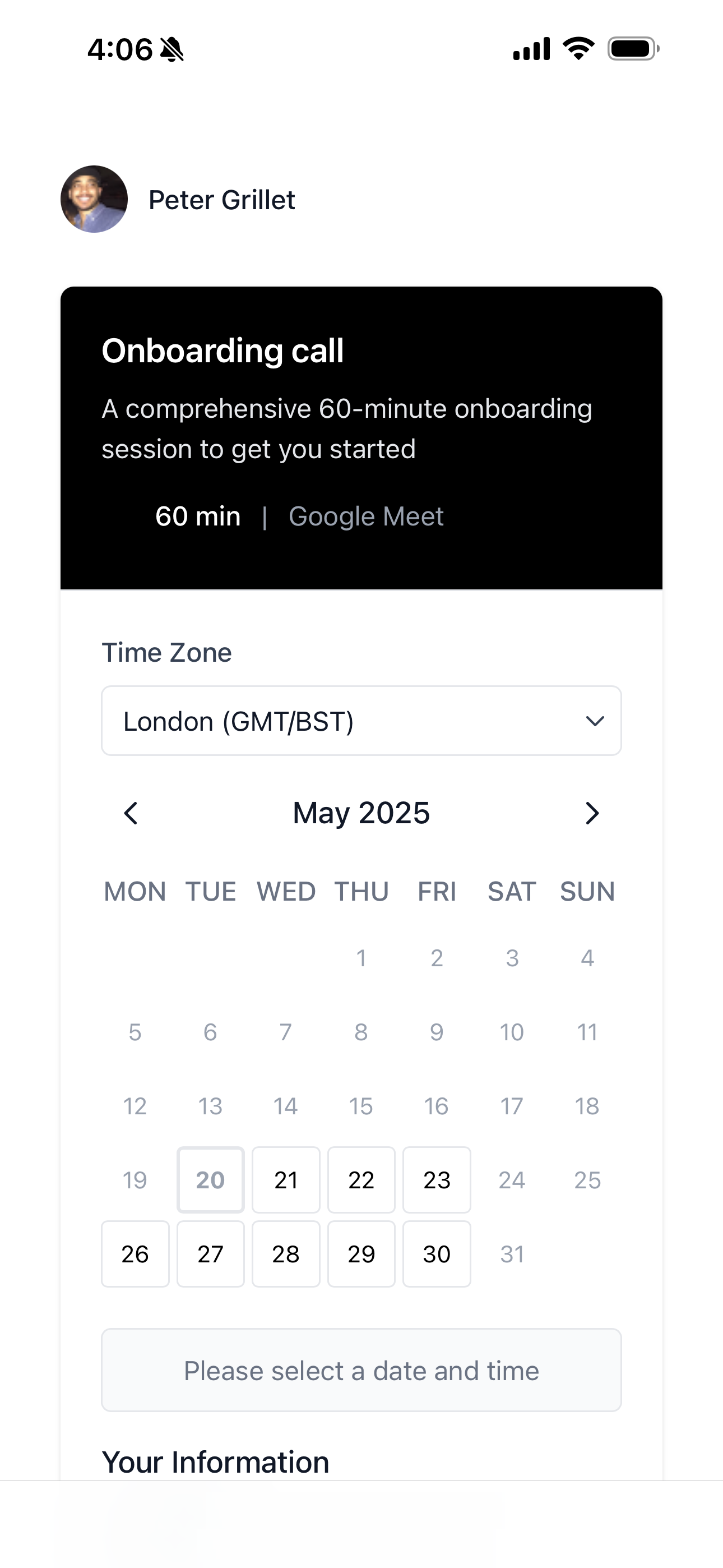Tap the cellular signal bars icon
Image resolution: width=723 pixels, height=1568 pixels.
point(531,49)
